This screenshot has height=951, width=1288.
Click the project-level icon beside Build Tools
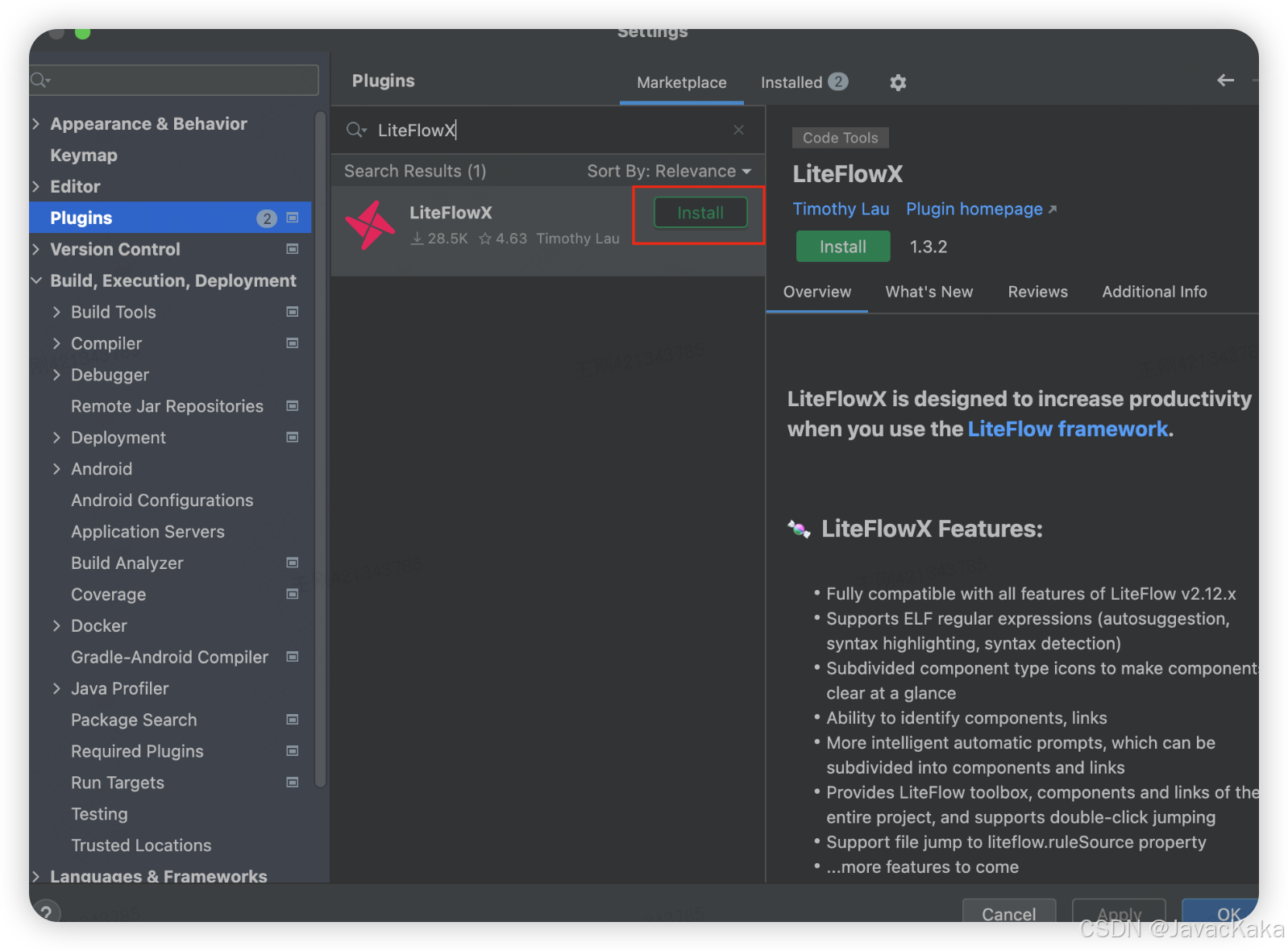click(293, 312)
